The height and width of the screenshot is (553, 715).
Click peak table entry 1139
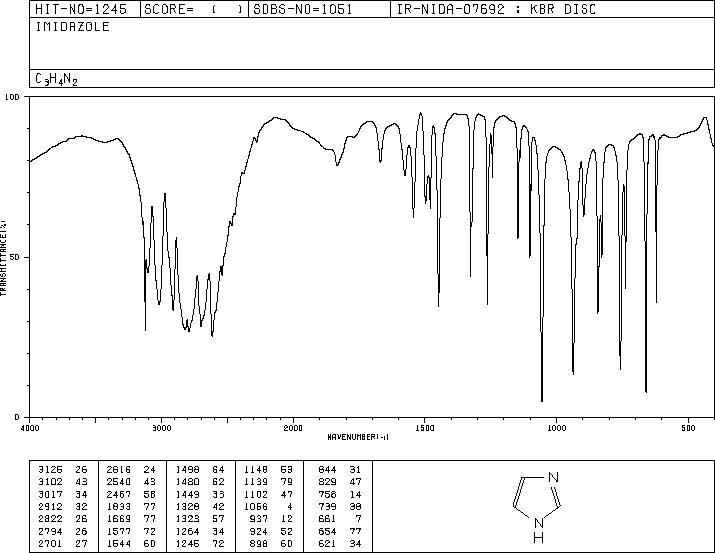(256, 482)
